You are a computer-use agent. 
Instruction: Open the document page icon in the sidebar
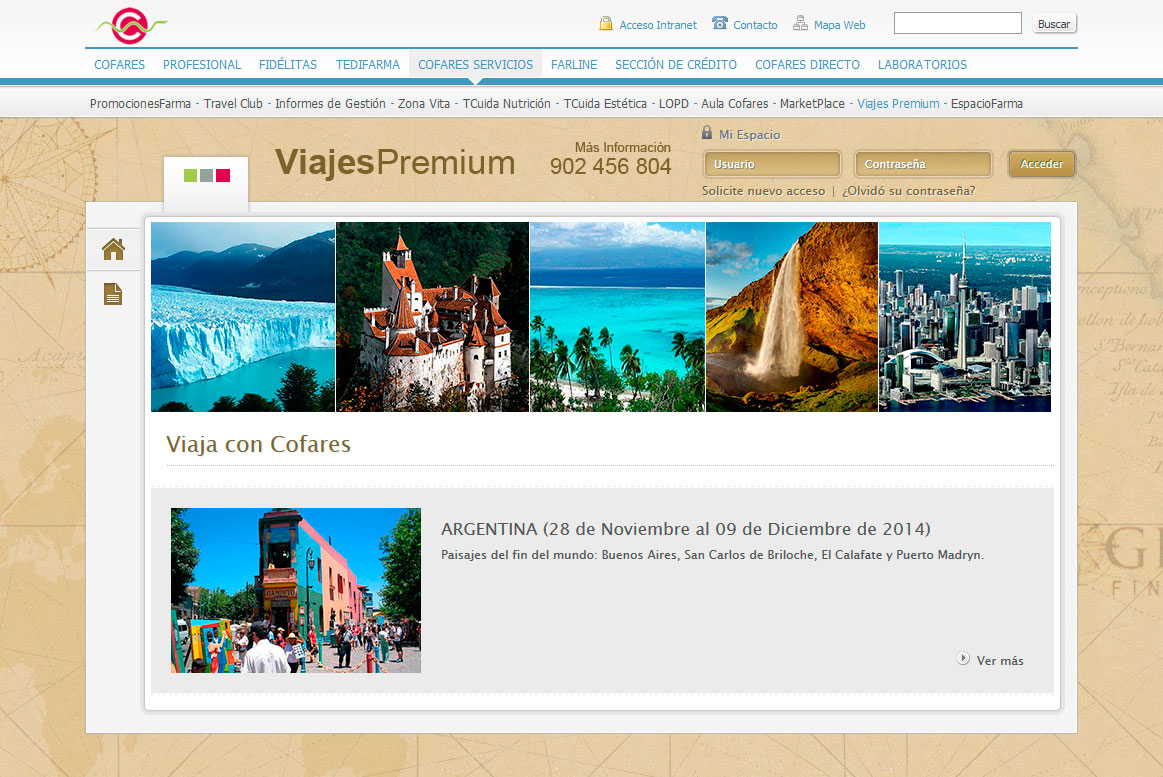coord(113,294)
